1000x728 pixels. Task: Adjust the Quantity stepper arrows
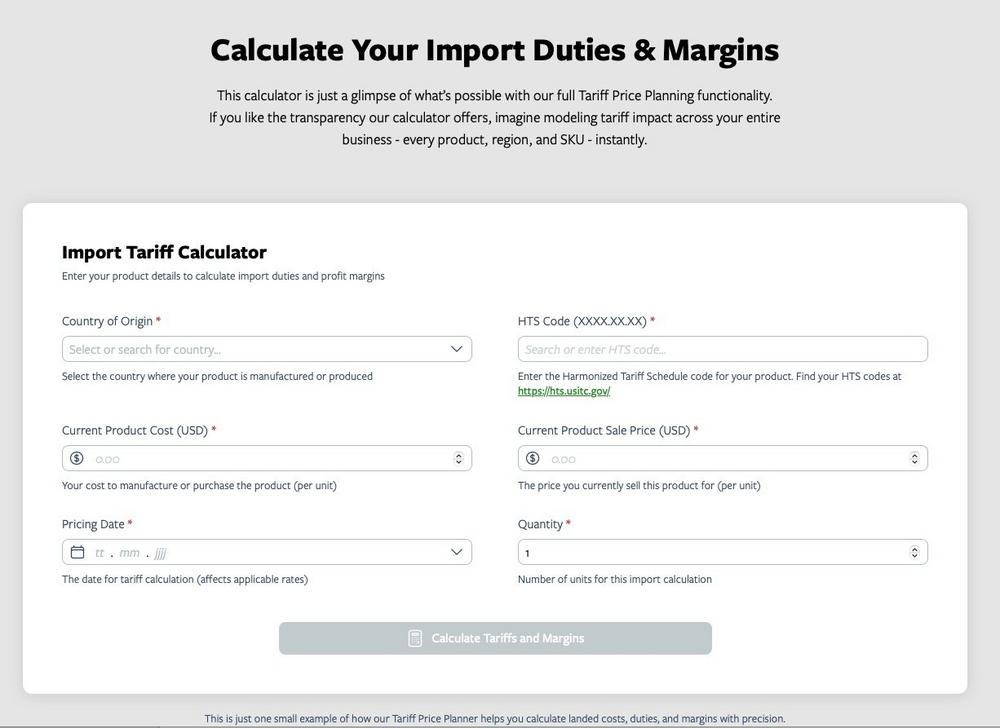tap(915, 552)
